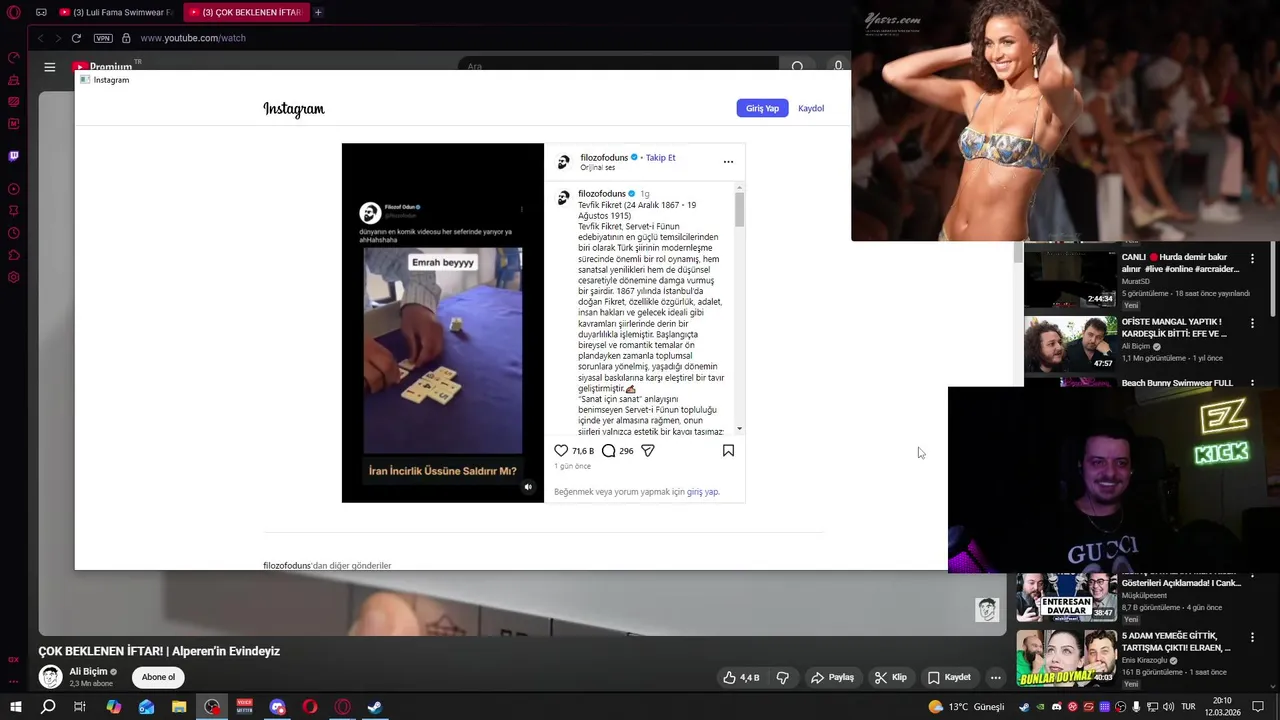Screen dimensions: 1280x720
Task: Select the ÇOK BEKLENEN İFTAR tab
Action: 246,12
